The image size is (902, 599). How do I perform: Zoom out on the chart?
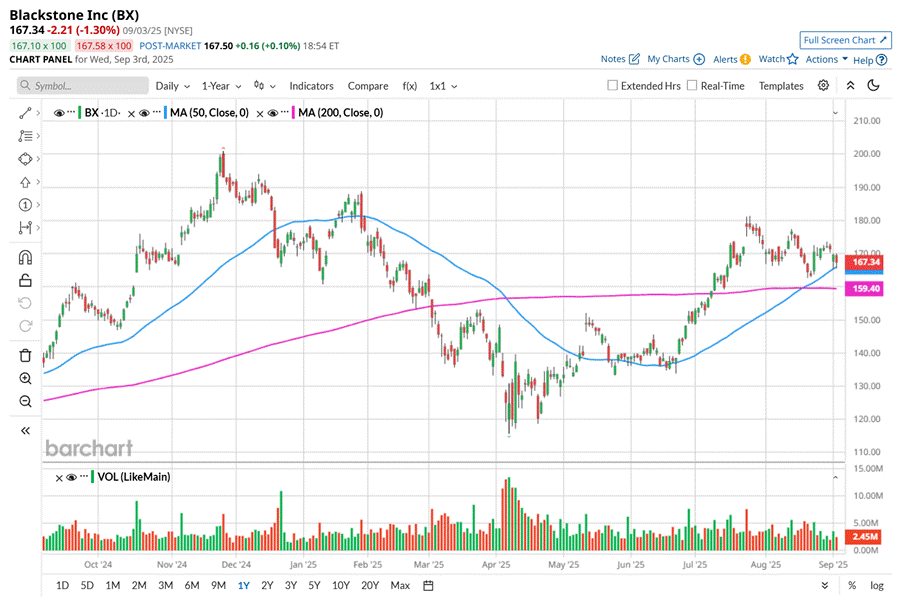[25, 402]
